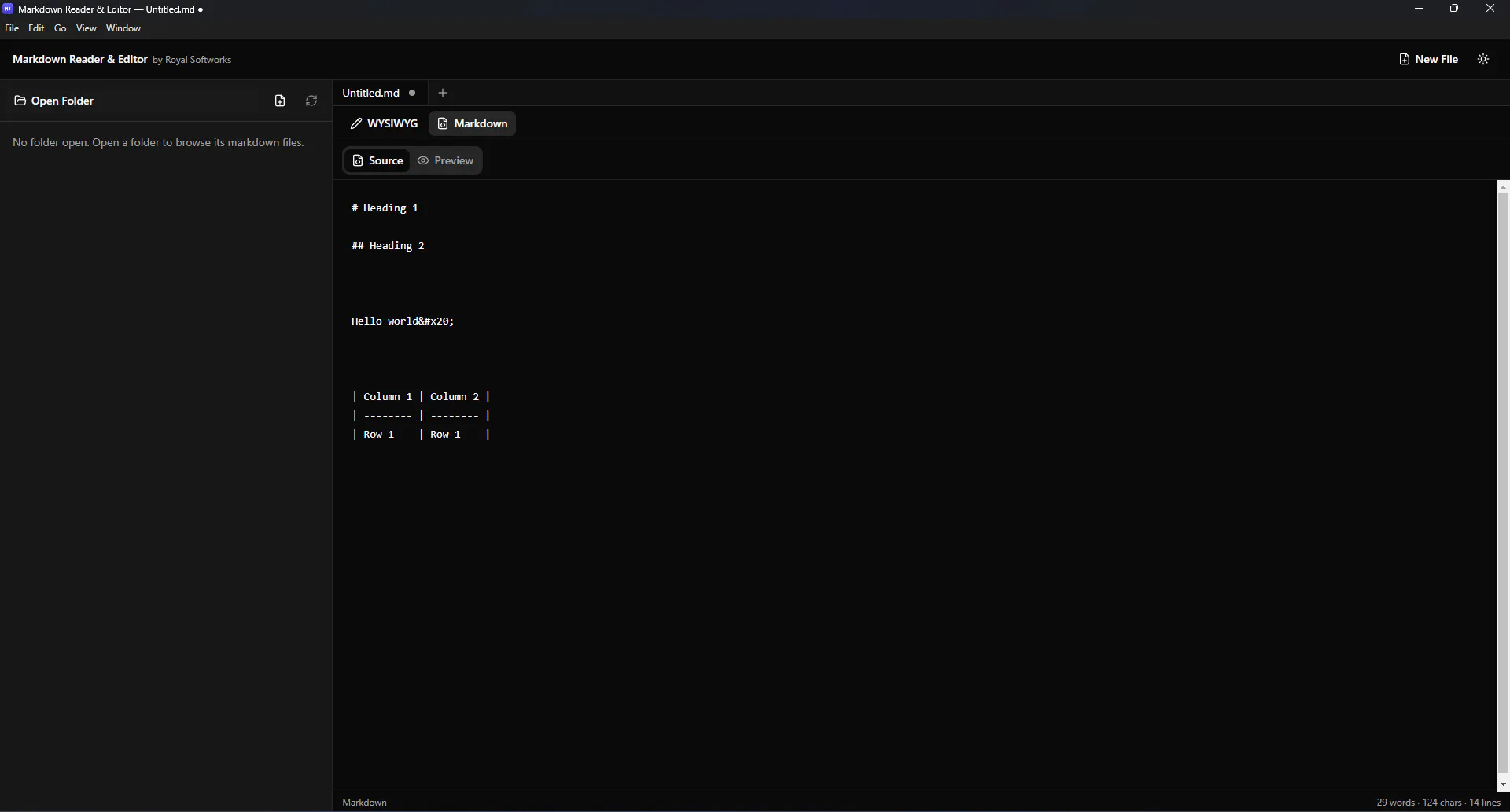Click the scrollbar up arrow
This screenshot has height=812, width=1510.
(x=1503, y=187)
